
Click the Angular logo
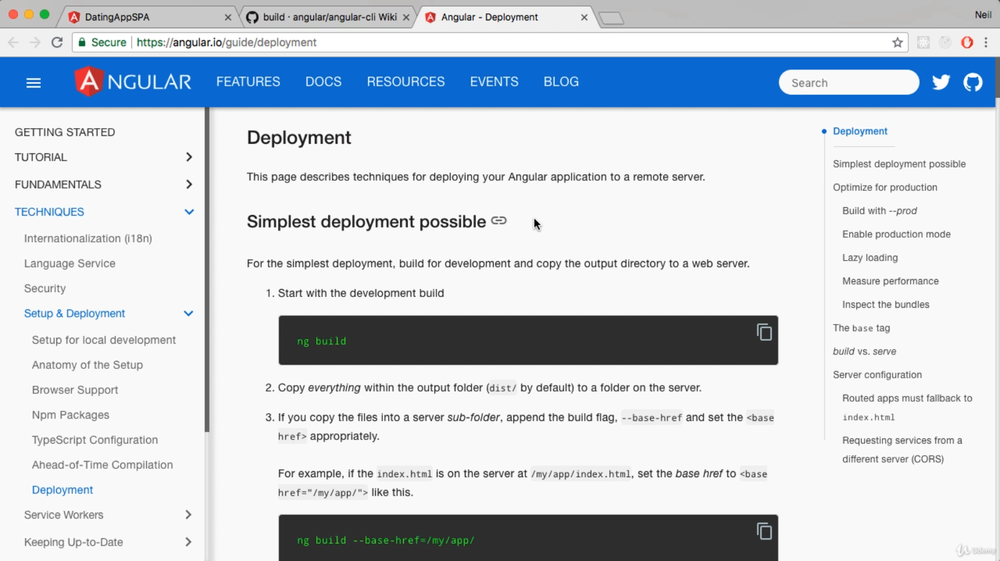tap(133, 82)
